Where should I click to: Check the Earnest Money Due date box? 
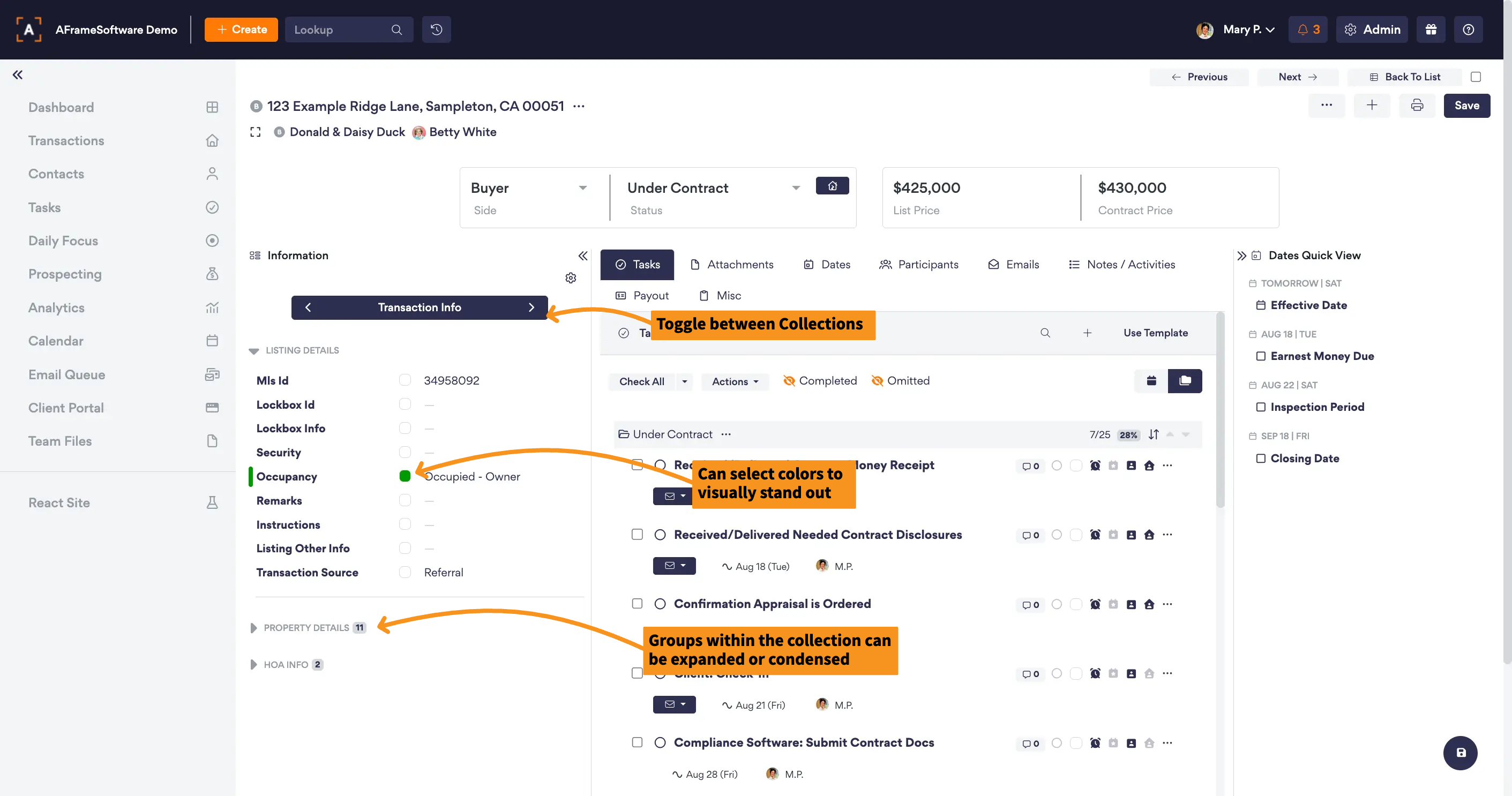(x=1260, y=356)
